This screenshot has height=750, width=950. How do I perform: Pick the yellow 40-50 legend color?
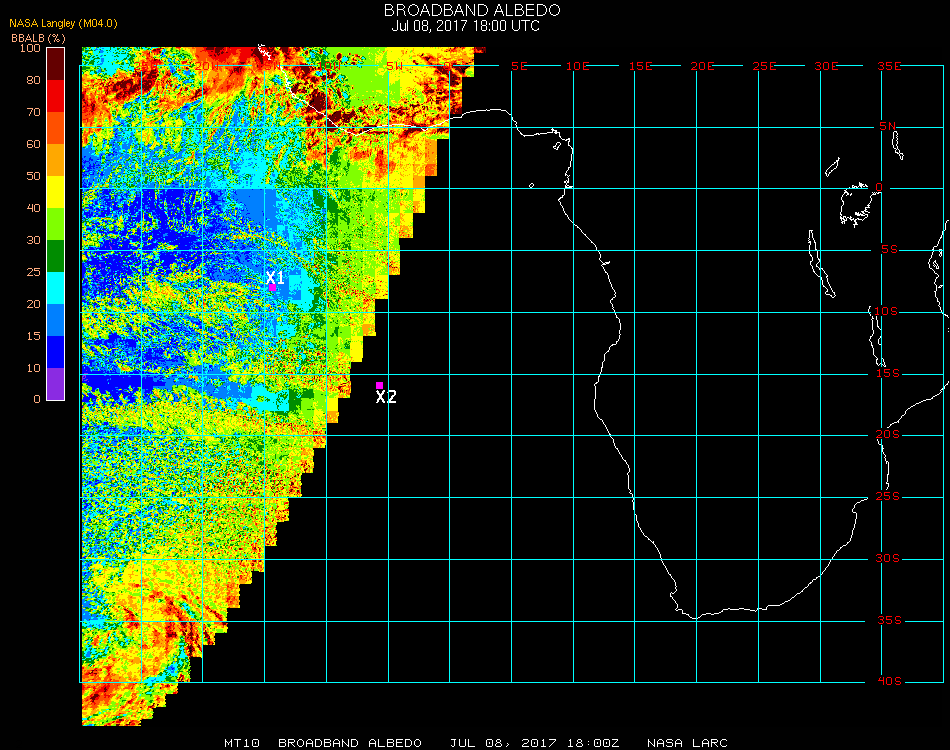click(56, 192)
